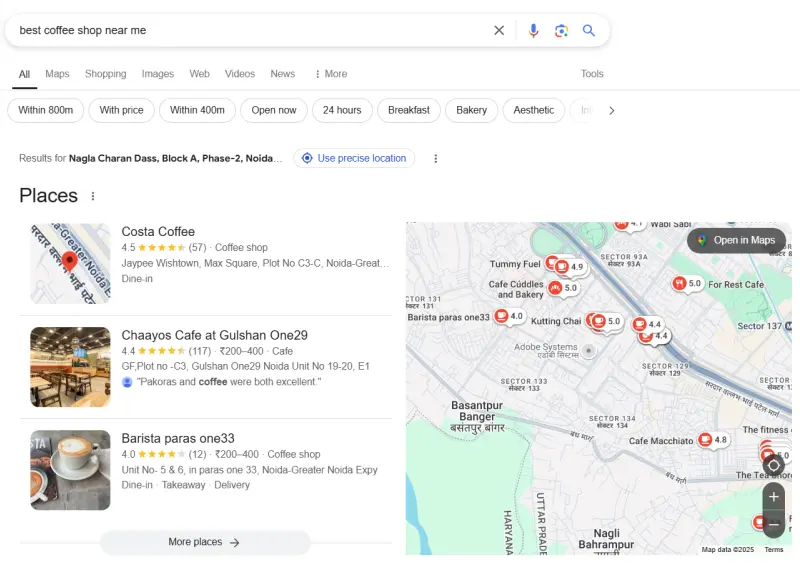Switch to the Maps tab
Screen dimensions: 800x565
[x=57, y=74]
